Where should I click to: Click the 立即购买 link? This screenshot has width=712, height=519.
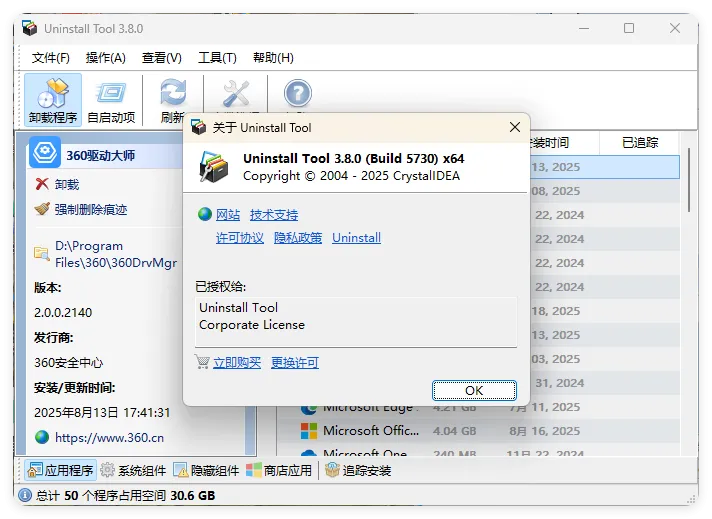point(237,362)
